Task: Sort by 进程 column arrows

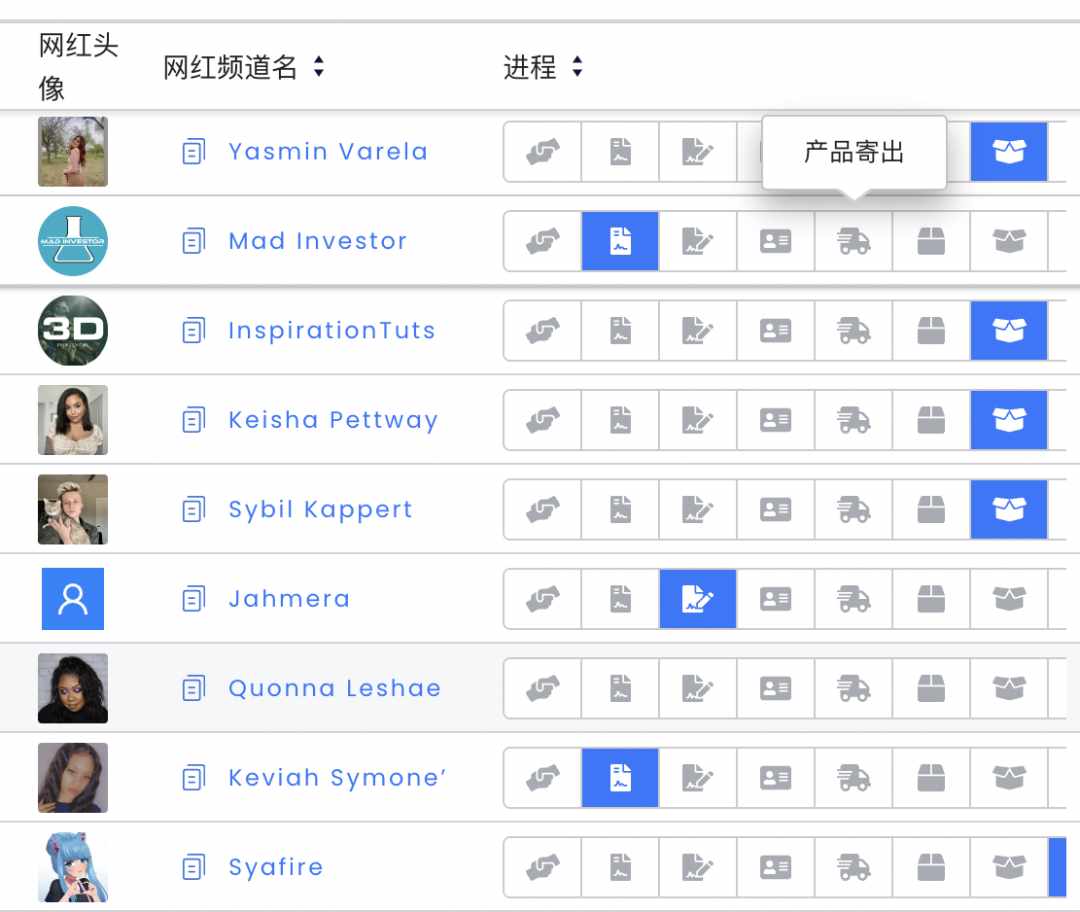Action: coord(577,67)
